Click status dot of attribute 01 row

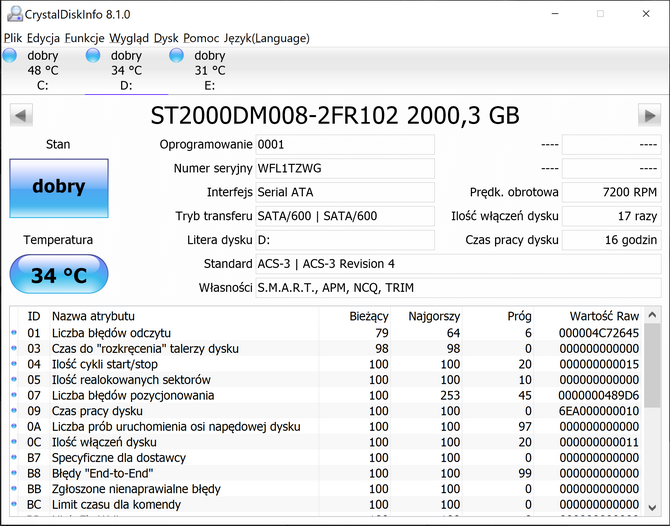(14, 332)
